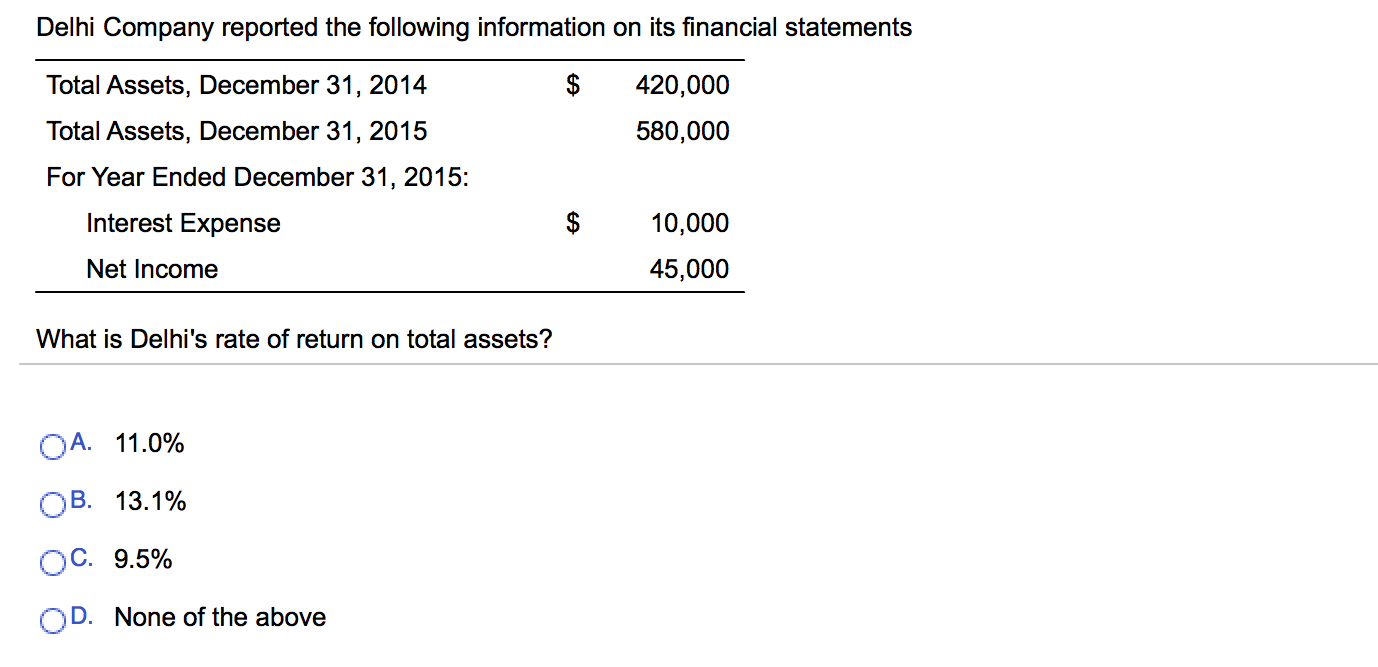Screen dimensions: 1378x667
Task: Click the Interest Expense row label
Action: pyautogui.click(x=183, y=223)
